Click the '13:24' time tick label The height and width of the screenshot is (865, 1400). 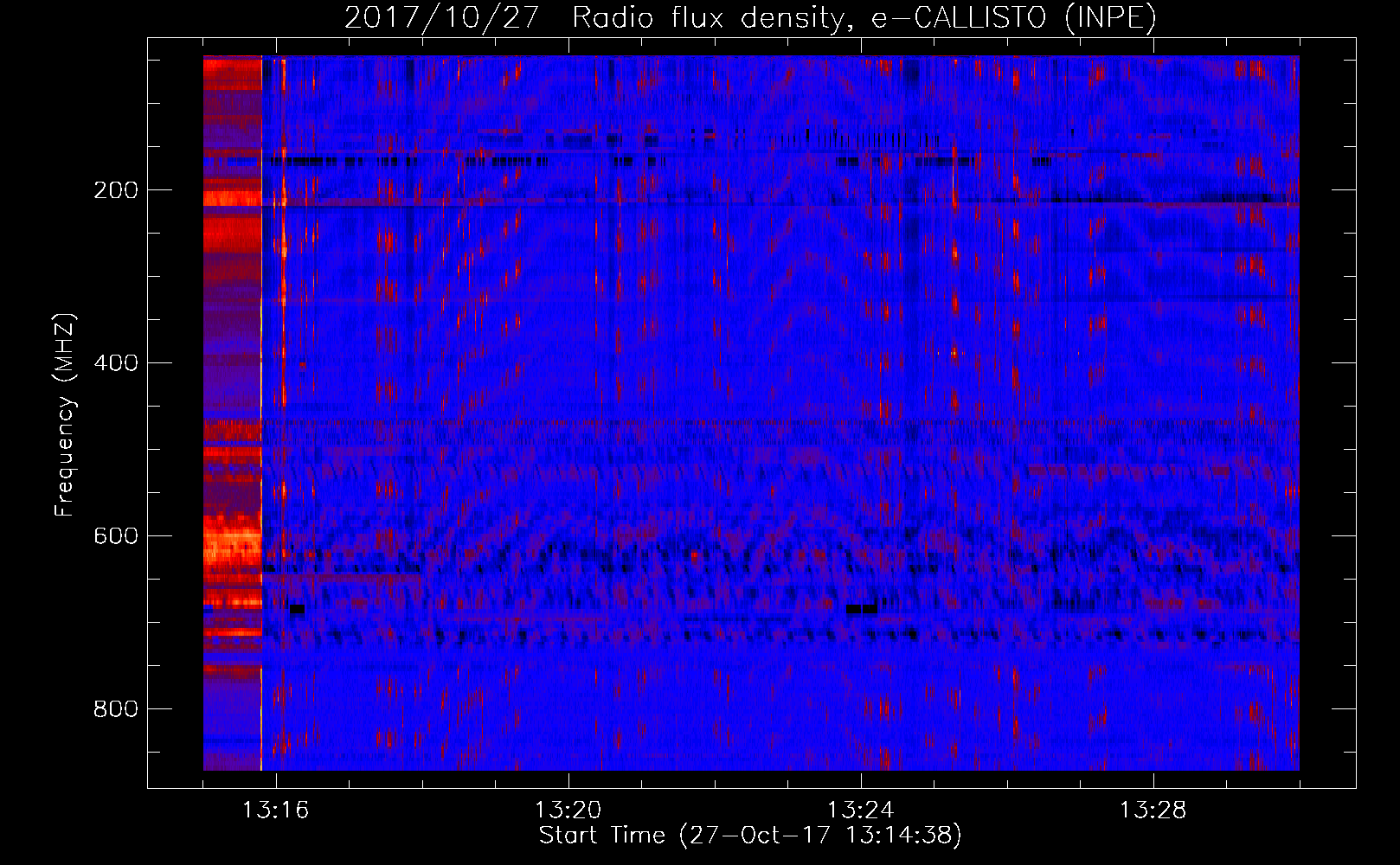click(861, 811)
